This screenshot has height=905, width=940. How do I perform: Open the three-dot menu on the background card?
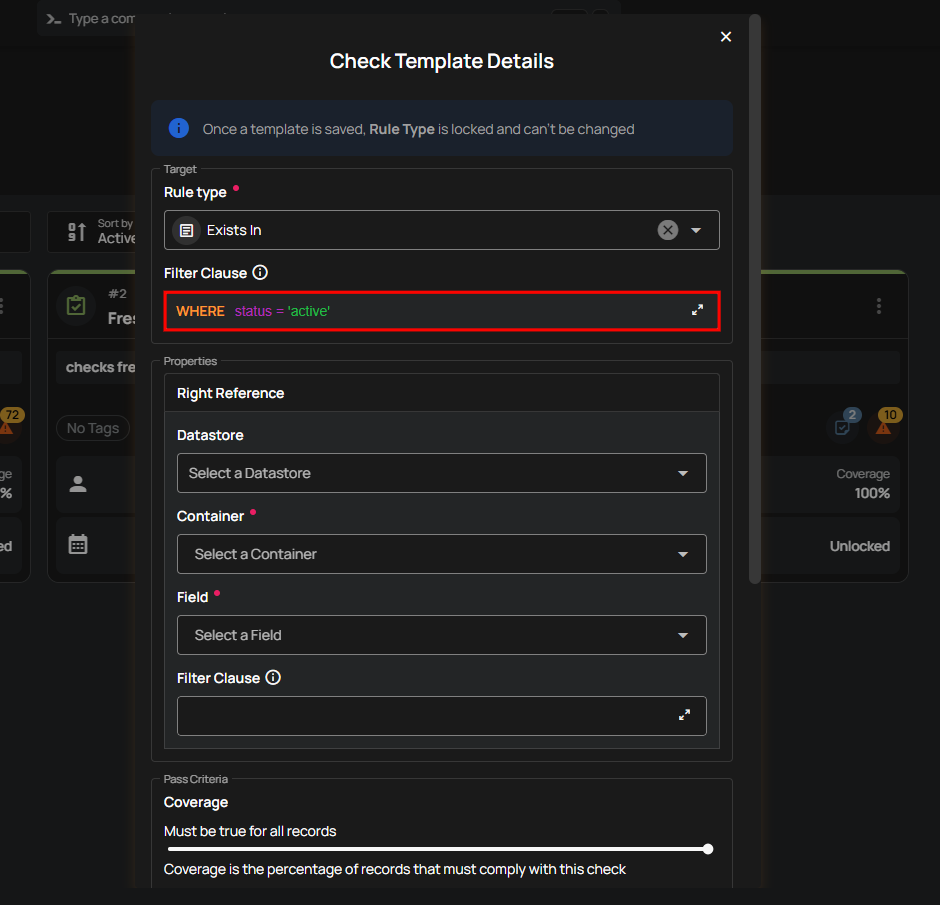point(879,306)
